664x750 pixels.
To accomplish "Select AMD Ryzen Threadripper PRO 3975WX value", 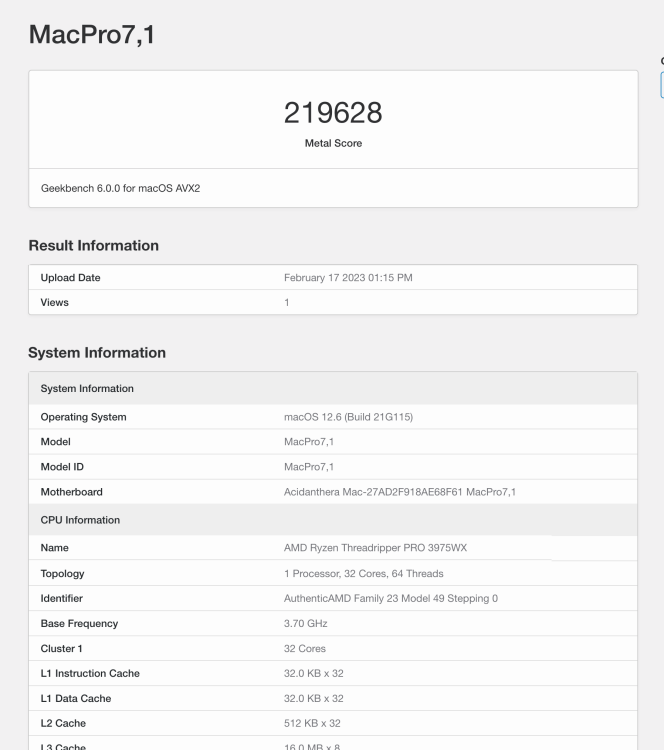I will tap(375, 548).
